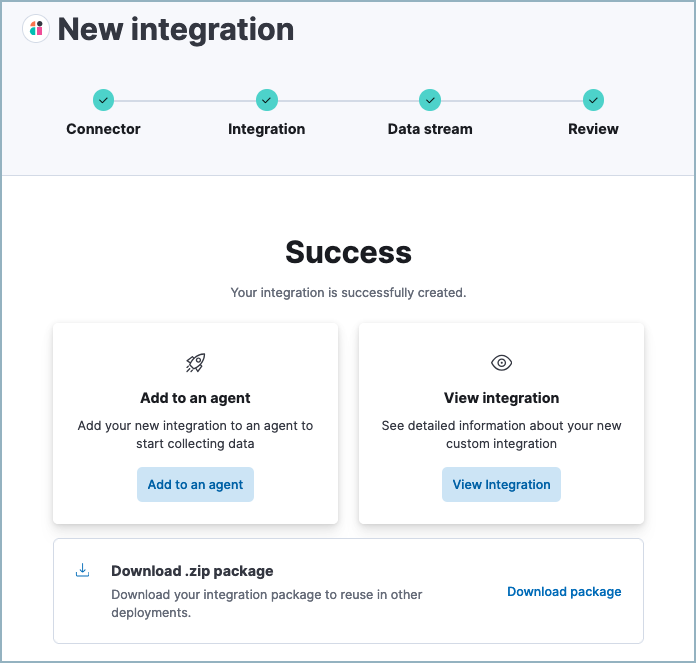Go to the Connector step label
The height and width of the screenshot is (663, 696).
pos(103,129)
